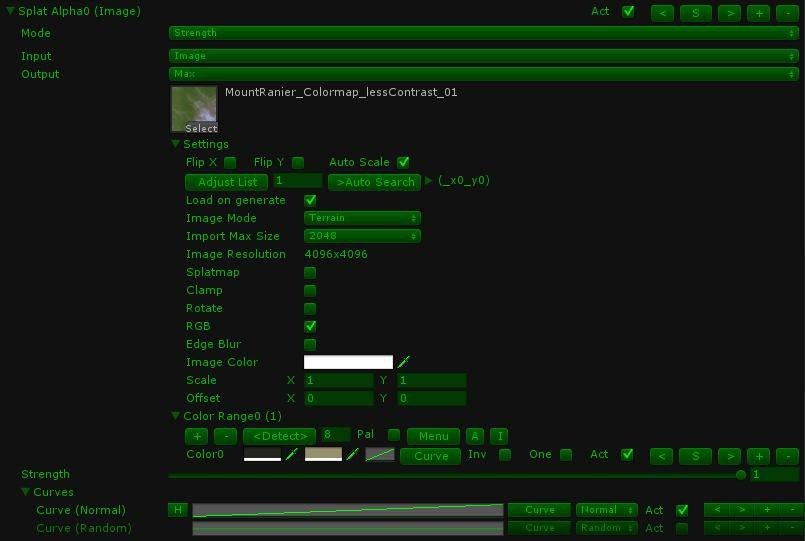The height and width of the screenshot is (541, 805).
Task: Click the - button in Color Range0 toolbar
Action: (x=225, y=436)
